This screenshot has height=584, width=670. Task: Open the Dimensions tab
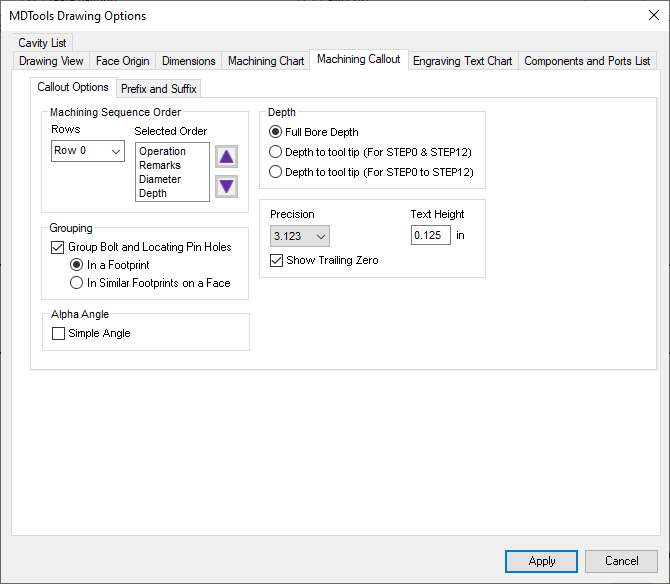[188, 61]
